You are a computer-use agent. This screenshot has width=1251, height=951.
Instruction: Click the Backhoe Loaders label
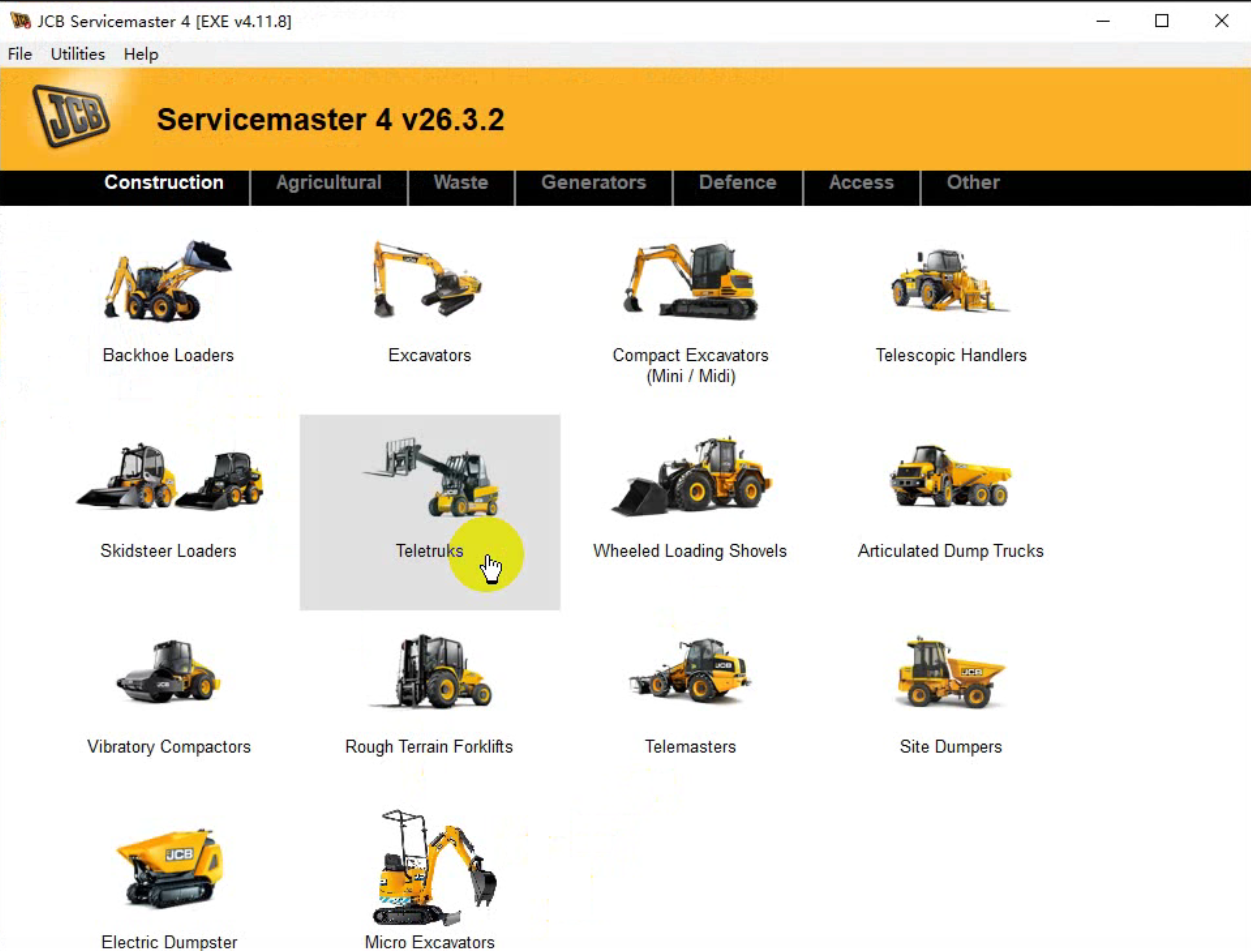(168, 355)
